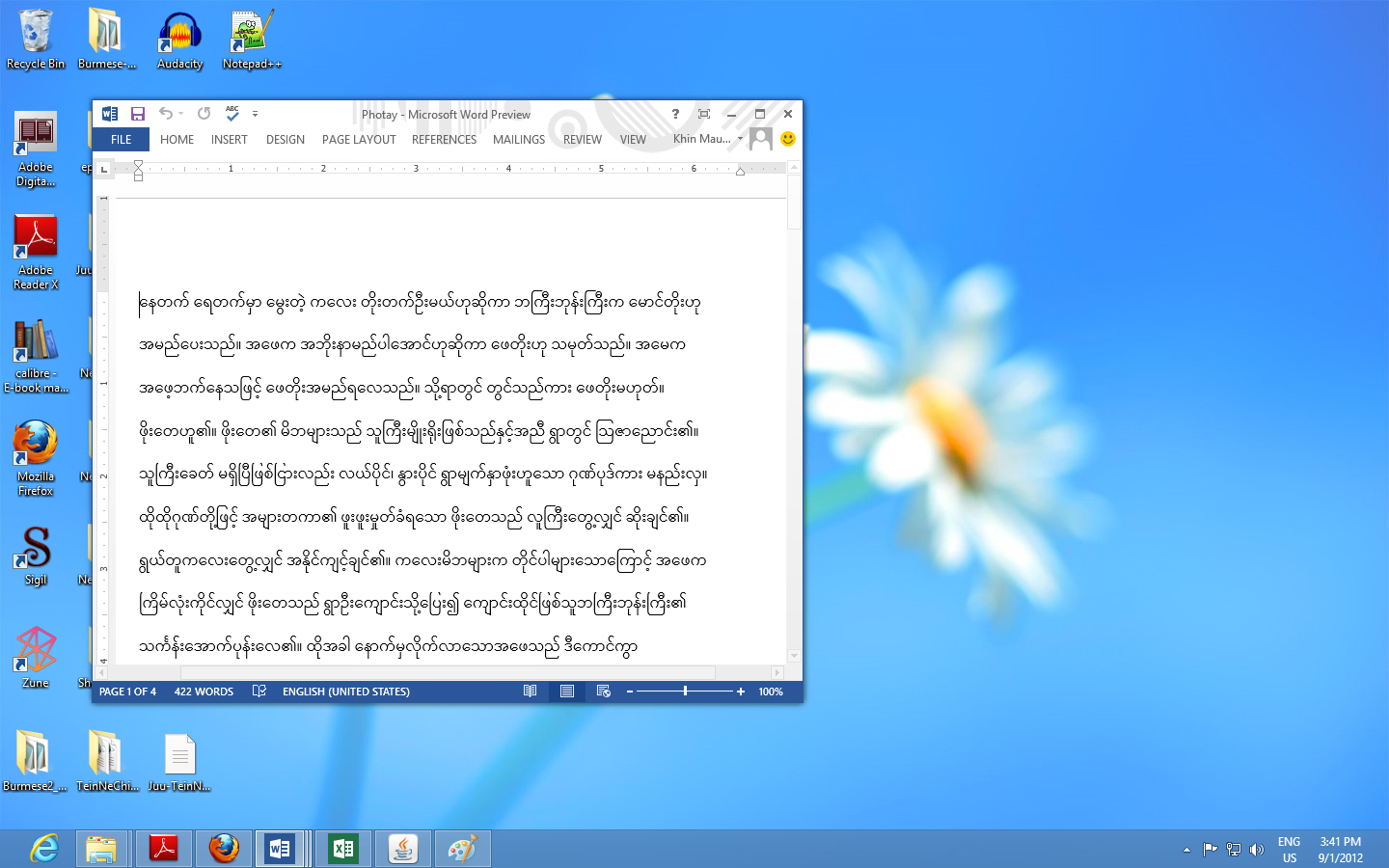Open Adobe Reader from the taskbar

(x=164, y=849)
